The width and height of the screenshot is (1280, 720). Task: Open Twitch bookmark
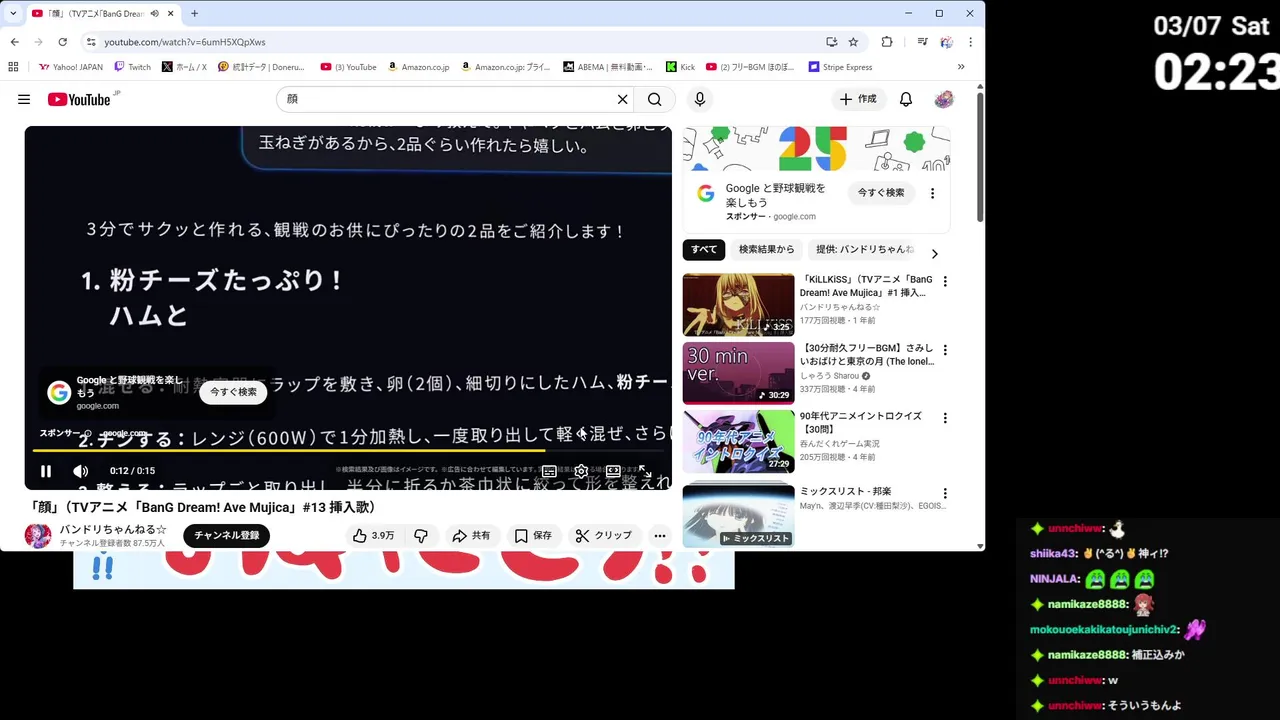click(x=133, y=67)
